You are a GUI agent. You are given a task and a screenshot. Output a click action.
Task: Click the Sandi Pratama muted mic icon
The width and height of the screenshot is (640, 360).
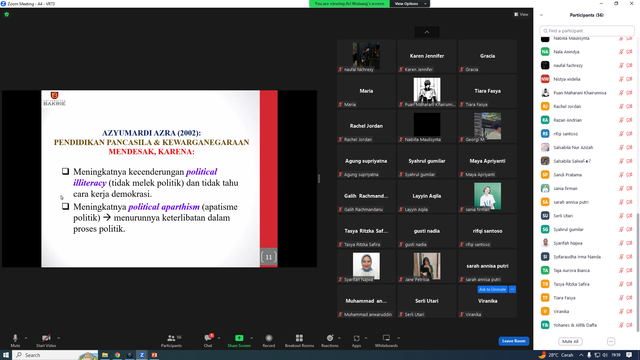pyautogui.click(x=621, y=175)
